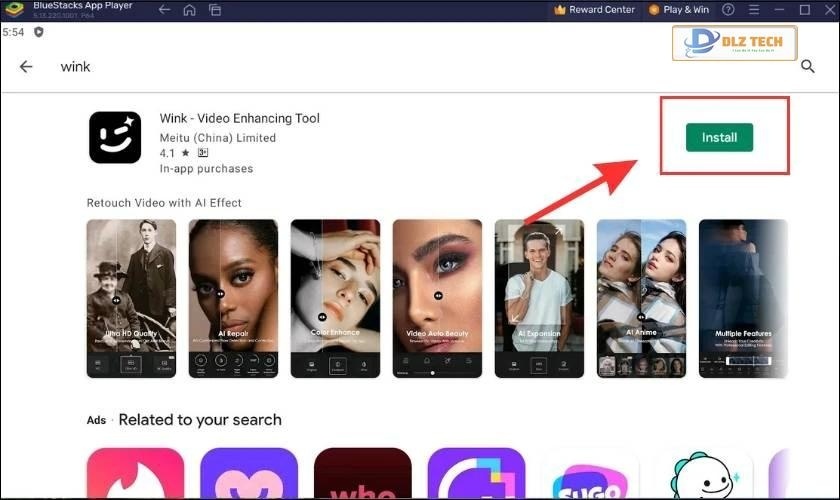Open the dark red 'who' app icon

coord(362,474)
